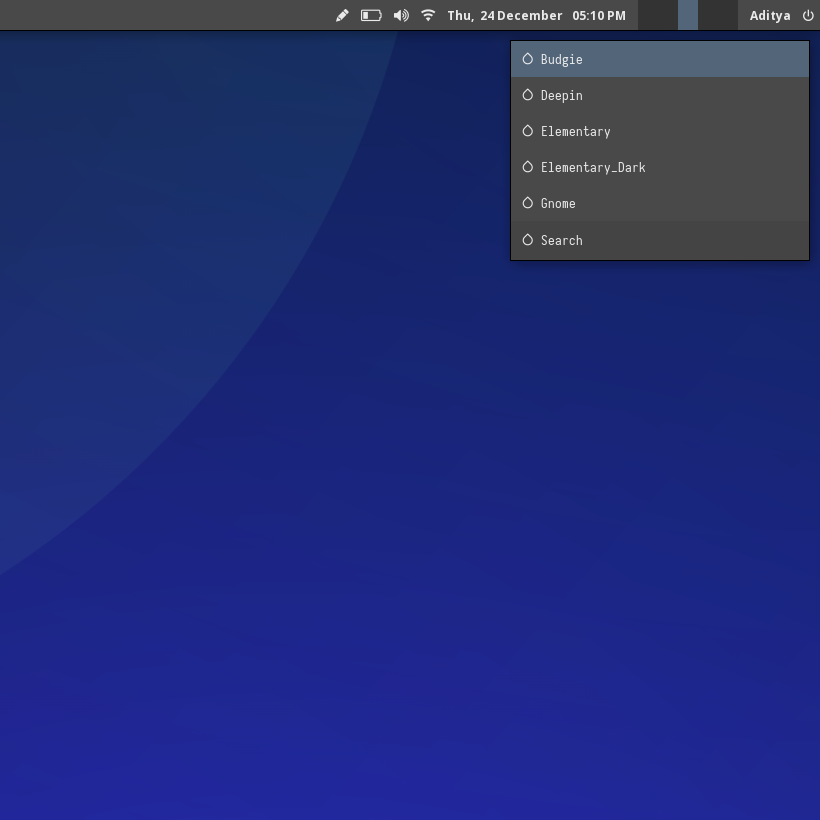This screenshot has width=820, height=820.
Task: Open the Aditya user menu
Action: click(x=770, y=15)
